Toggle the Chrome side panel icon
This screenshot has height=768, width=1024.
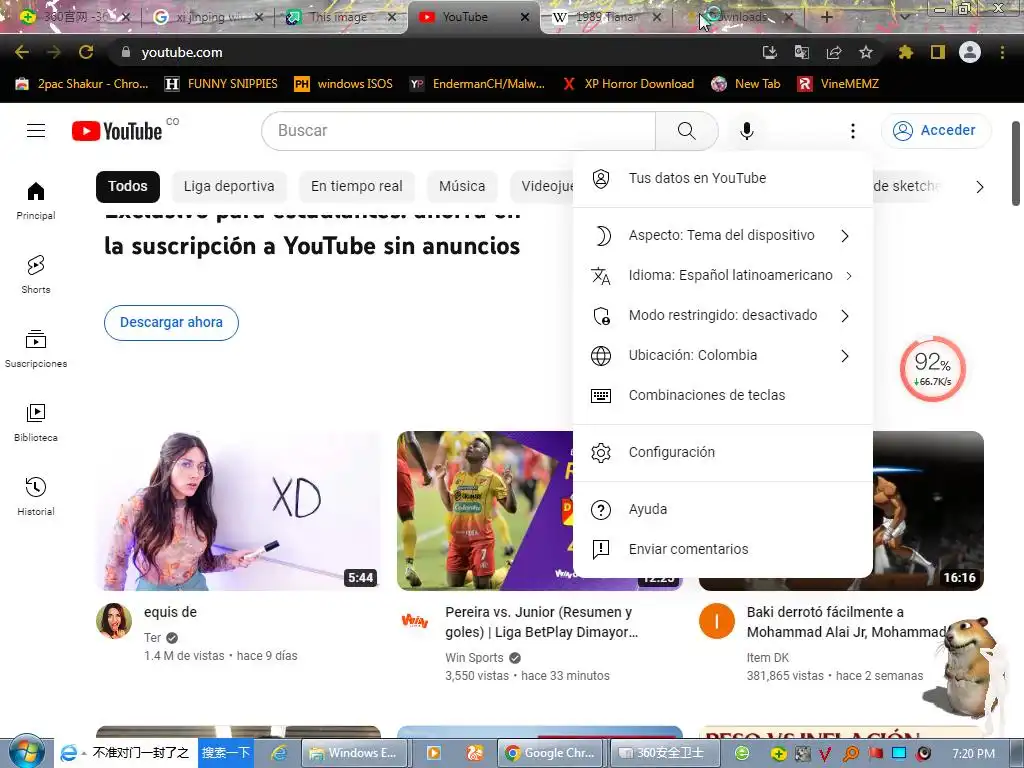tap(938, 52)
